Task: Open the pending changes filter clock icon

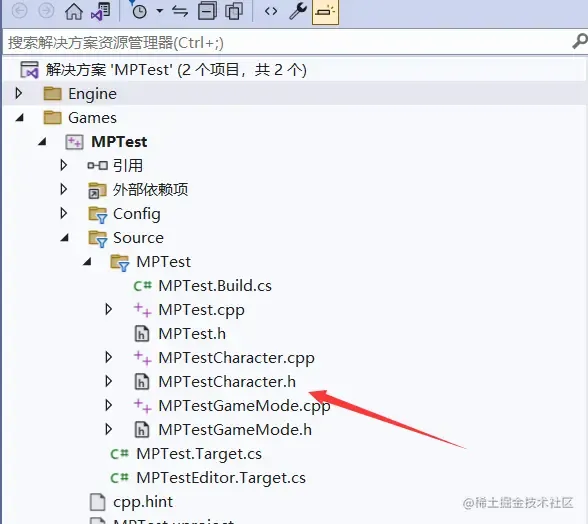Action: coord(139,11)
